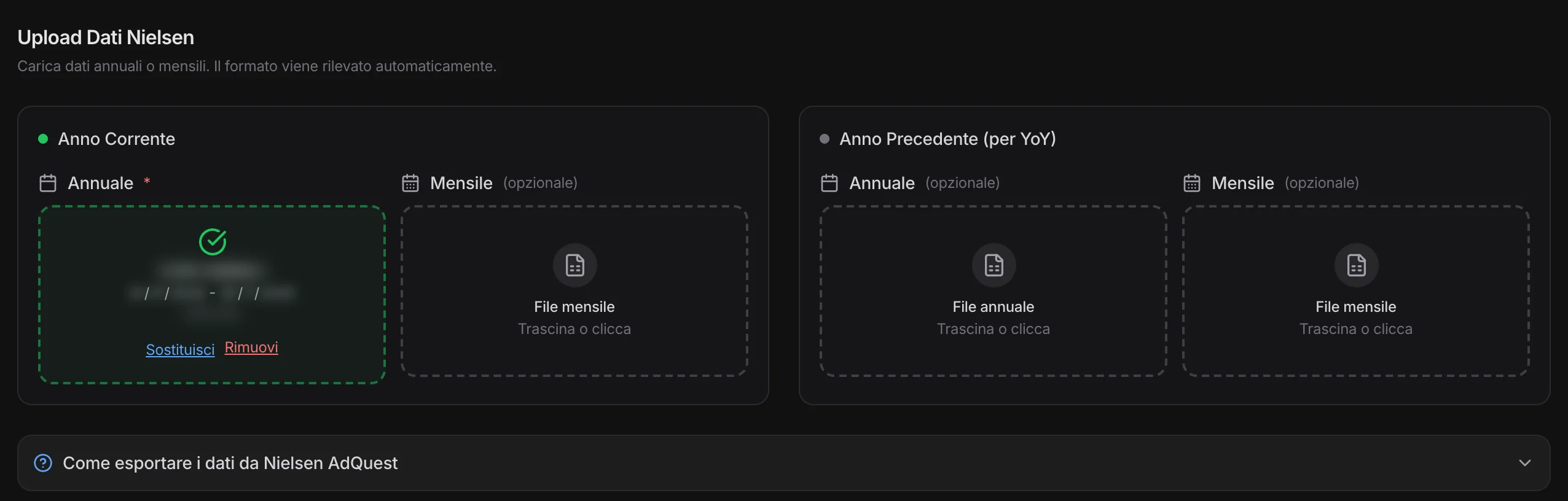
Task: Click the 'Mensile' label in Anno Corrente
Action: click(461, 183)
